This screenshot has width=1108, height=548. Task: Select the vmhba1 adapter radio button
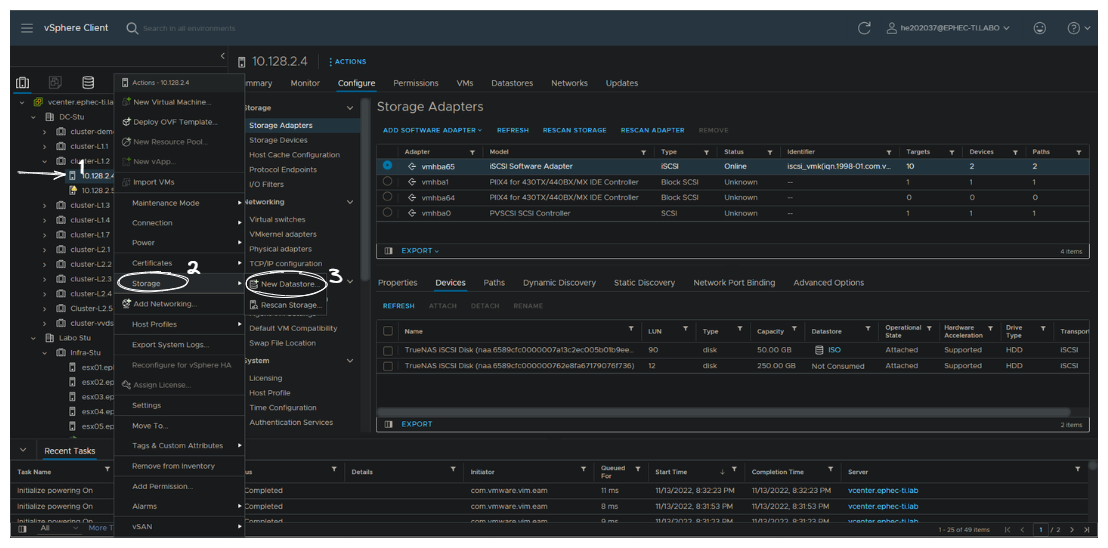click(387, 181)
